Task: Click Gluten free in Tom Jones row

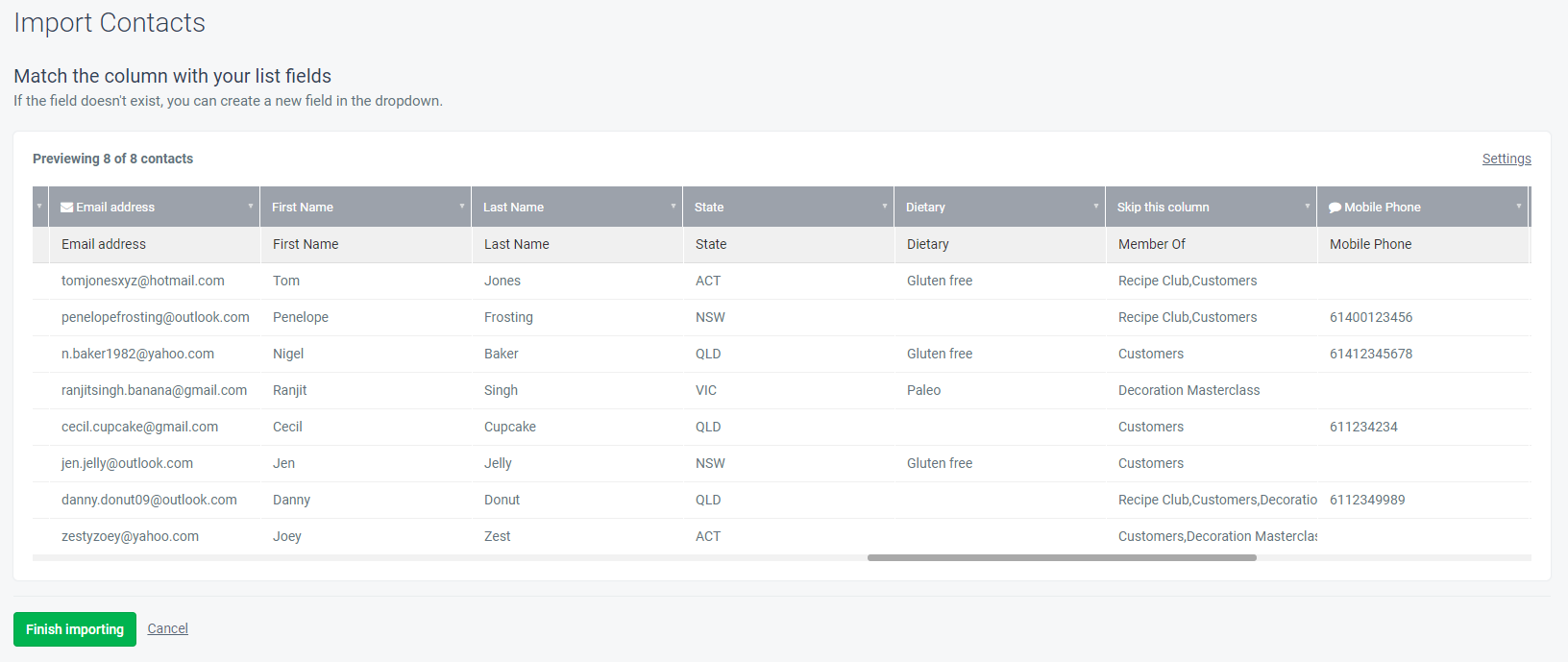Action: point(940,281)
